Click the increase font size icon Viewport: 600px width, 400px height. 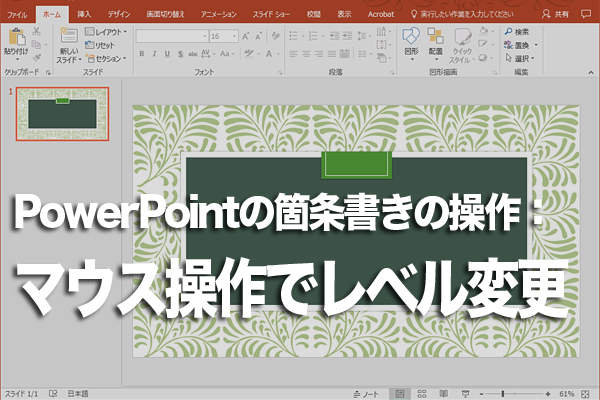(246, 36)
